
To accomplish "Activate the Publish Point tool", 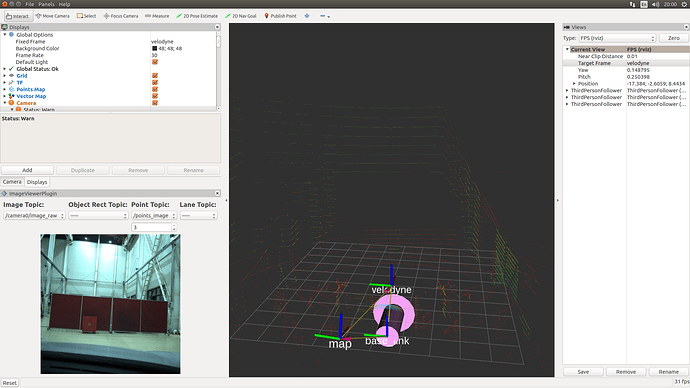I will [280, 16].
